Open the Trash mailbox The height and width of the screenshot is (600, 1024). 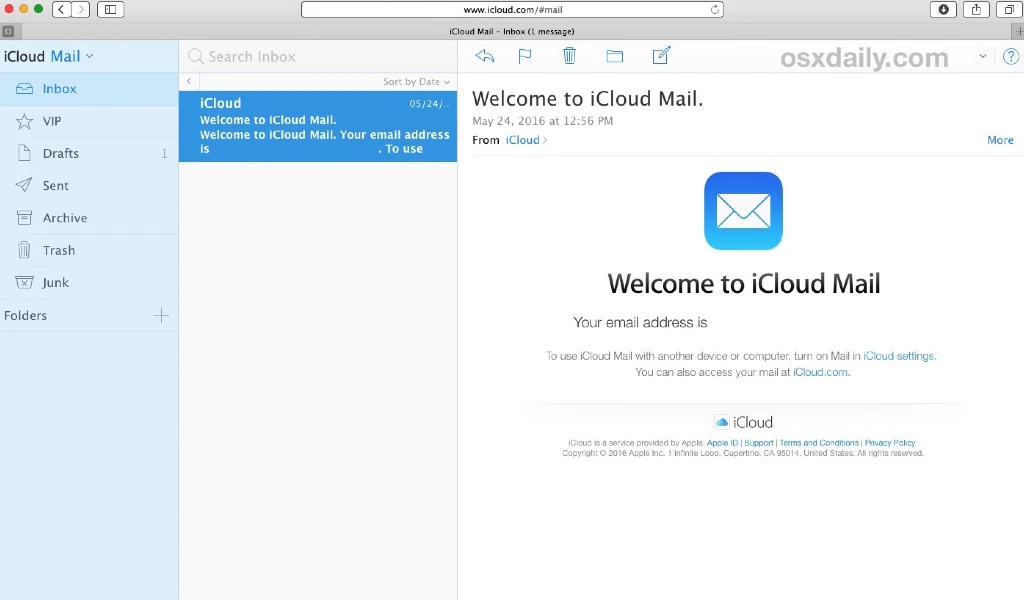click(x=89, y=250)
